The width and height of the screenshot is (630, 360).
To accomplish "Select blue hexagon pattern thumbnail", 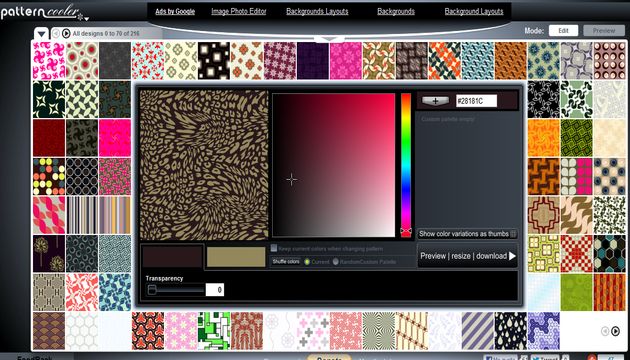I will point(543,331).
